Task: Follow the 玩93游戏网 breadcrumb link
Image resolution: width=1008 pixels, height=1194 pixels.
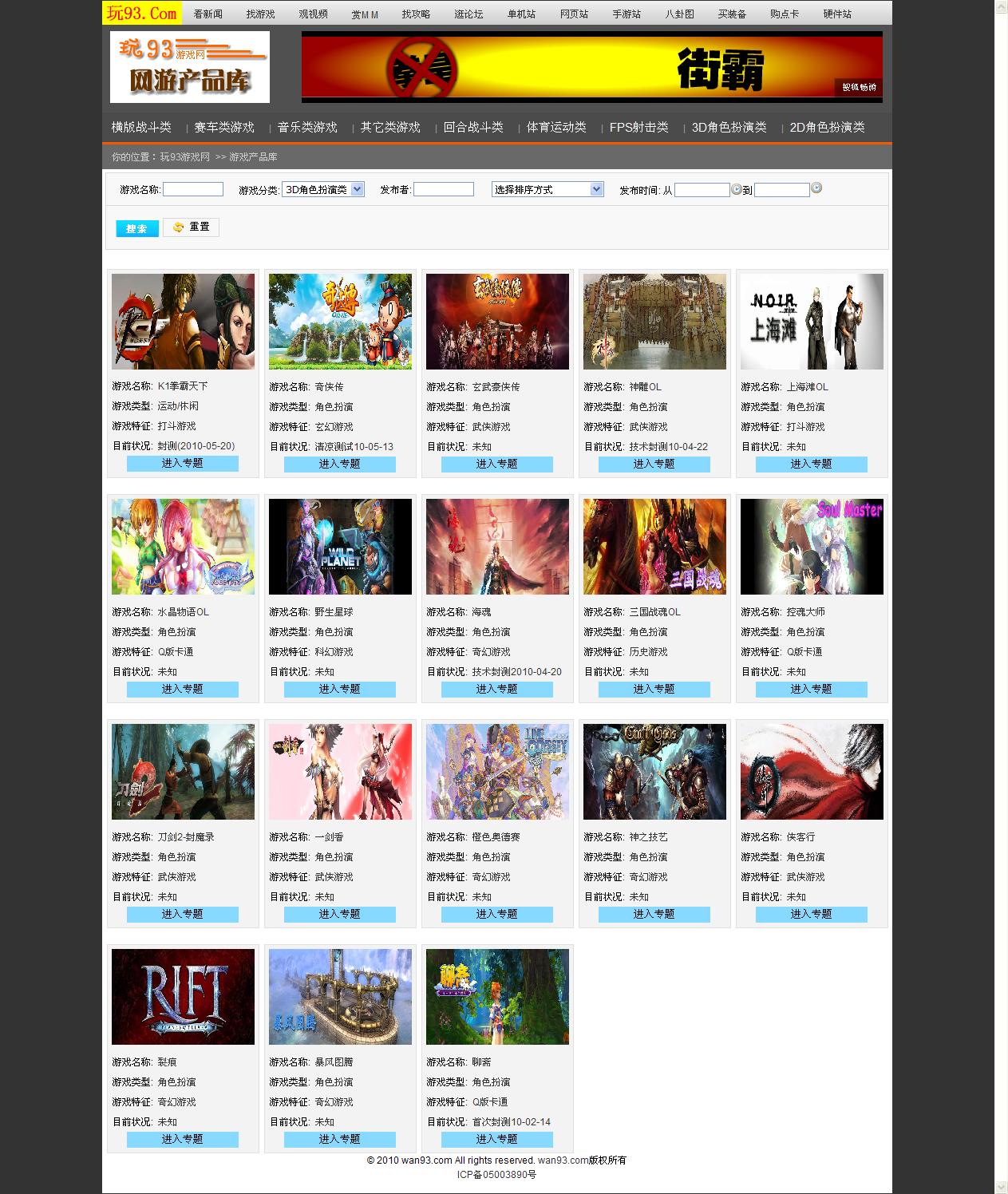Action: coord(184,157)
